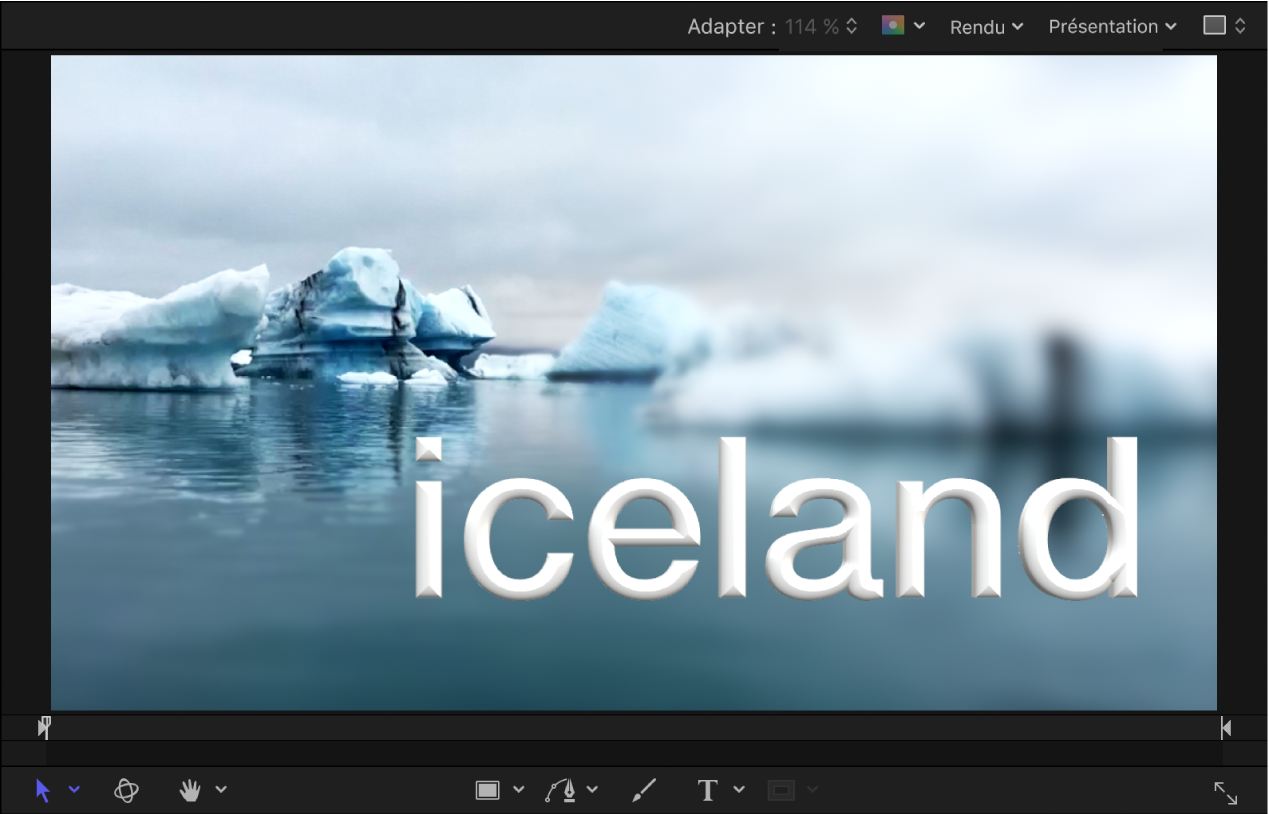Pick the Pan hand tool

(x=190, y=791)
